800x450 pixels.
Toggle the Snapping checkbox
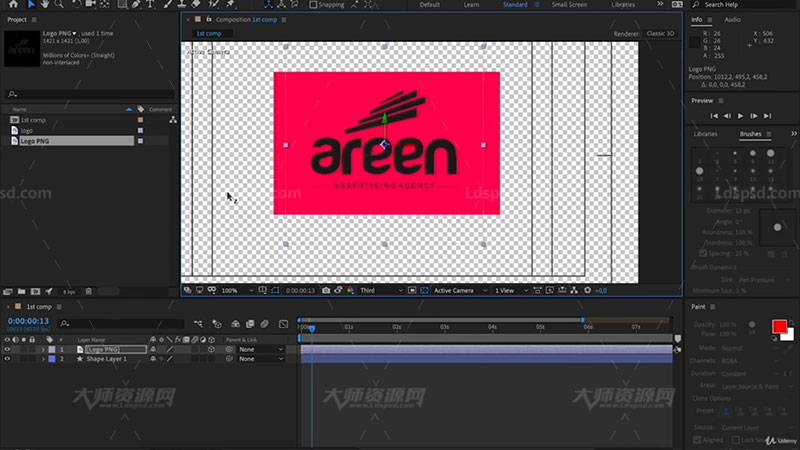tap(313, 5)
